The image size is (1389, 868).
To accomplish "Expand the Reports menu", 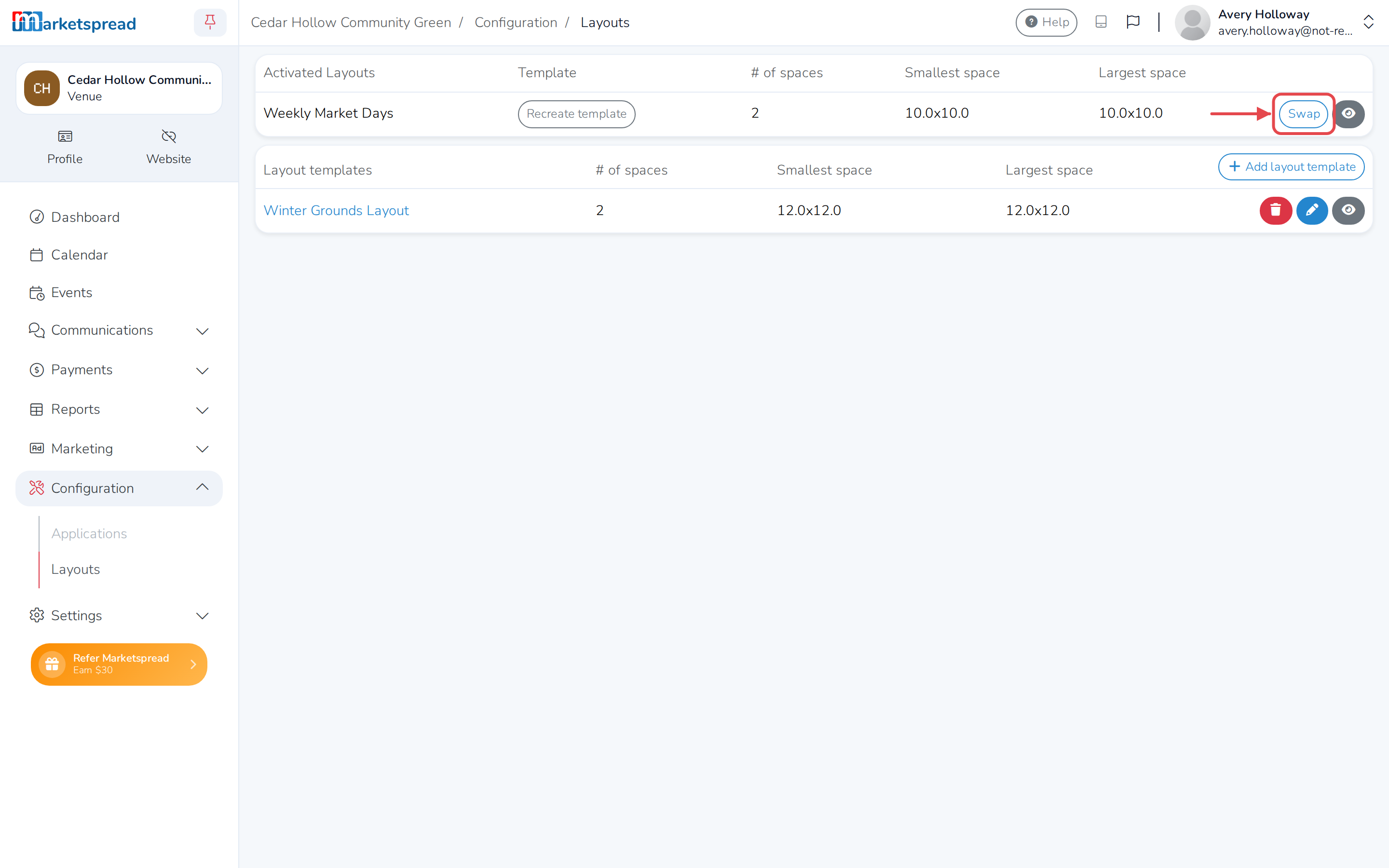I will click(119, 409).
